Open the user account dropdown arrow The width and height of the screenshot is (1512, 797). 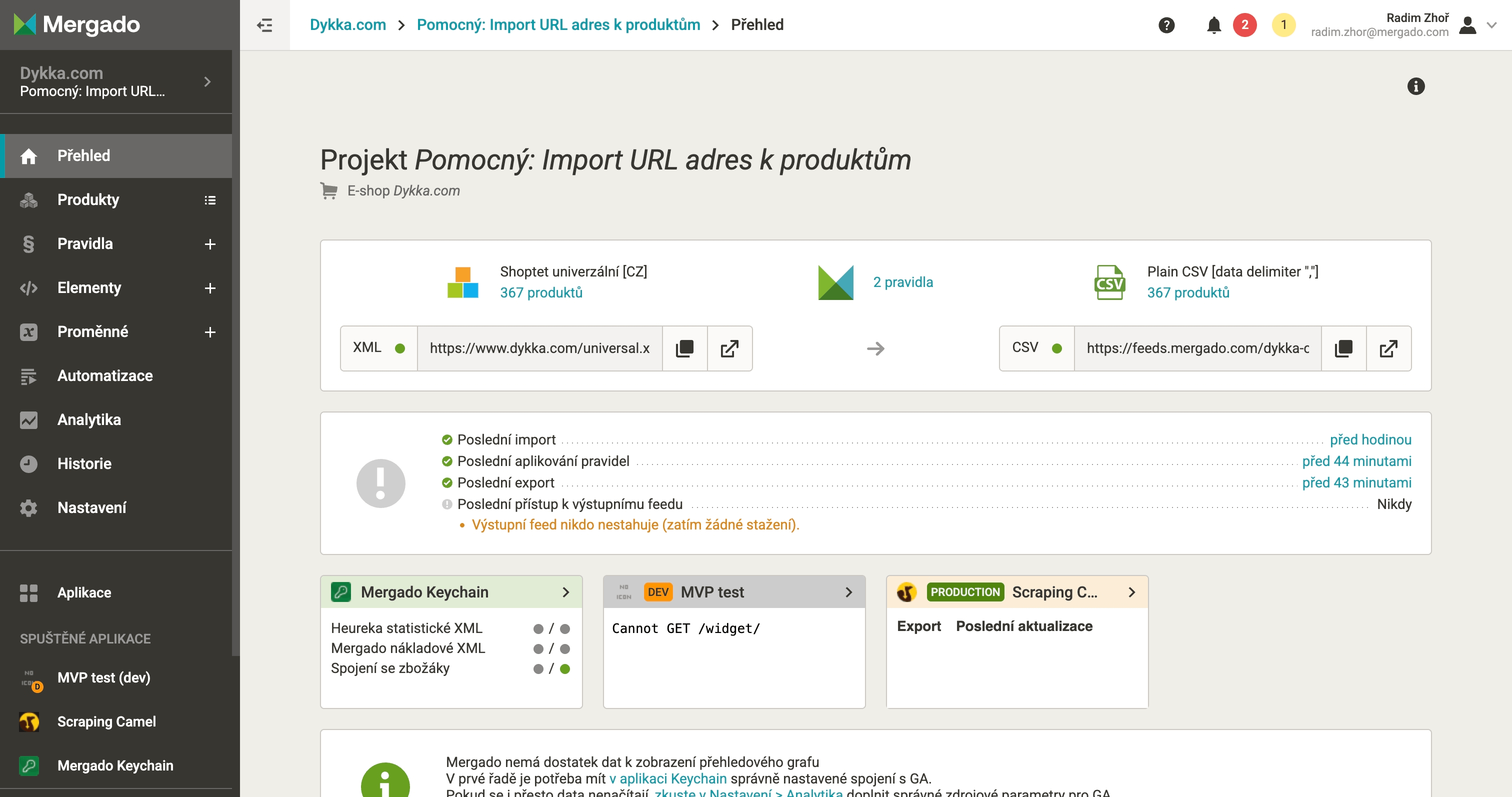pos(1491,24)
